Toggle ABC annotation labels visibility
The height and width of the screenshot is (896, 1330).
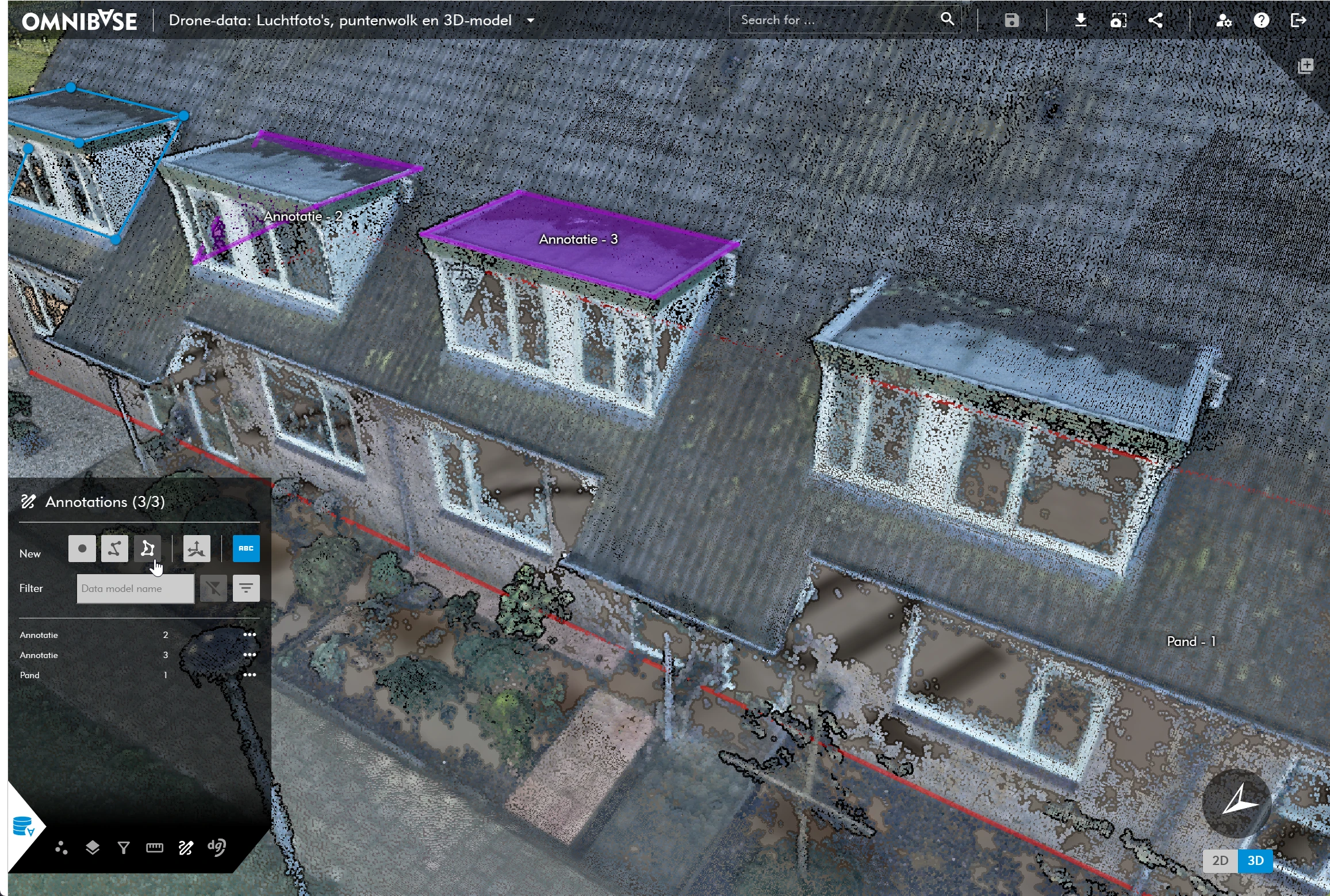click(246, 548)
